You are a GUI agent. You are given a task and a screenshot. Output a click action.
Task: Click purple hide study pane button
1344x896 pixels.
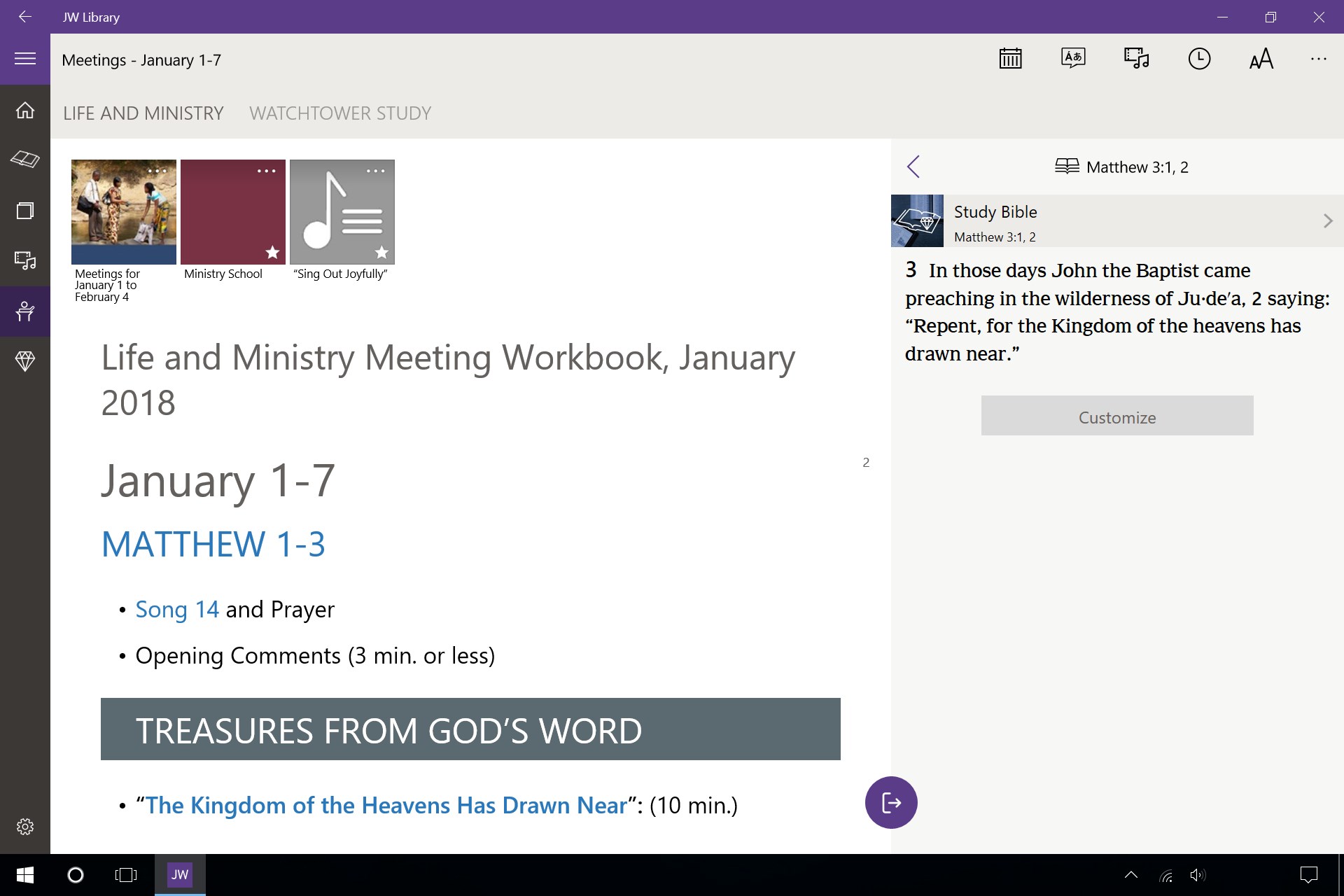coord(891,802)
